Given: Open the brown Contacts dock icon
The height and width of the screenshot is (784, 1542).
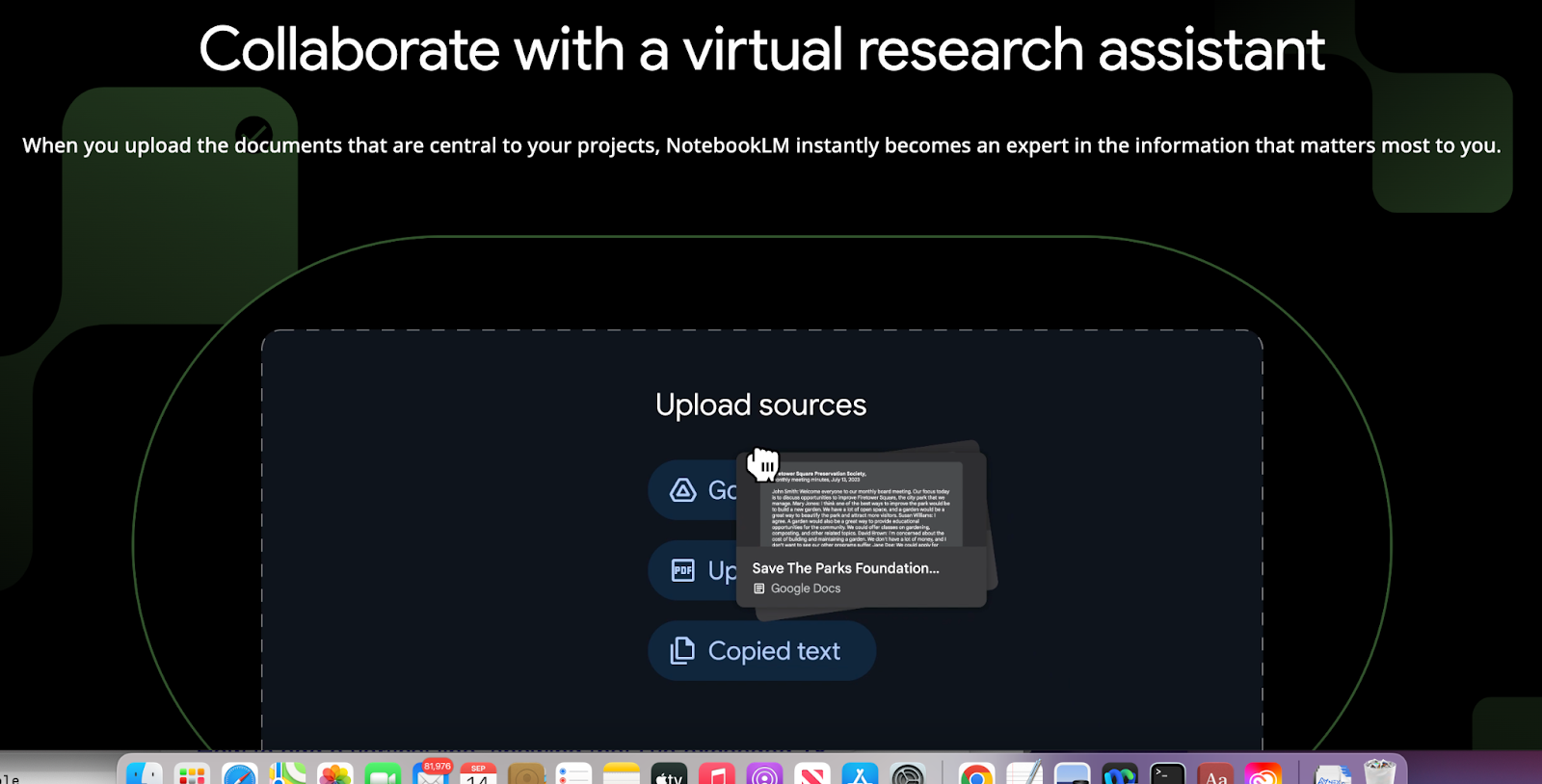Looking at the screenshot, I should pos(526,773).
